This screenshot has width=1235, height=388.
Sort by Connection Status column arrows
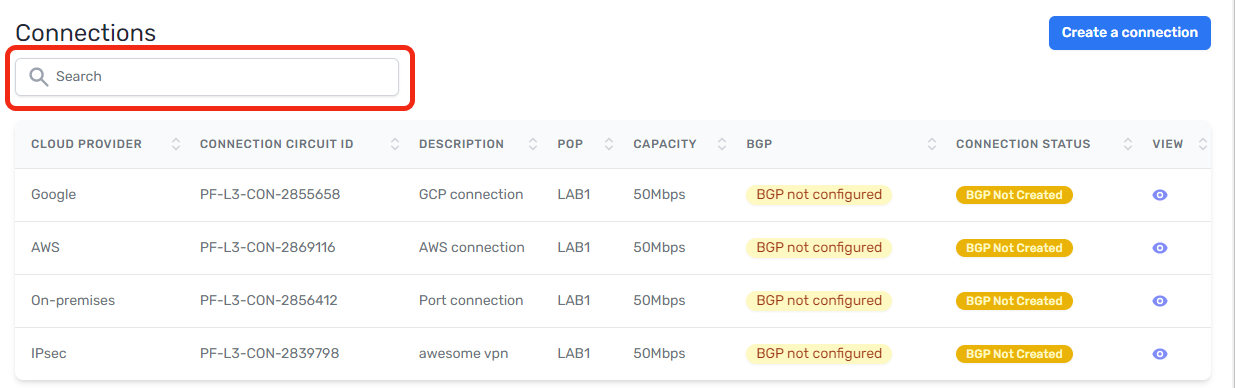[x=1128, y=144]
